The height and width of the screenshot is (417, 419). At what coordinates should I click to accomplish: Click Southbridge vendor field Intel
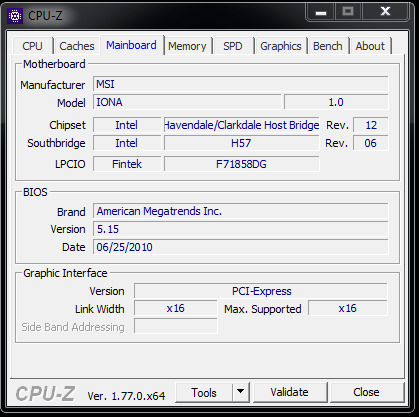pyautogui.click(x=127, y=143)
